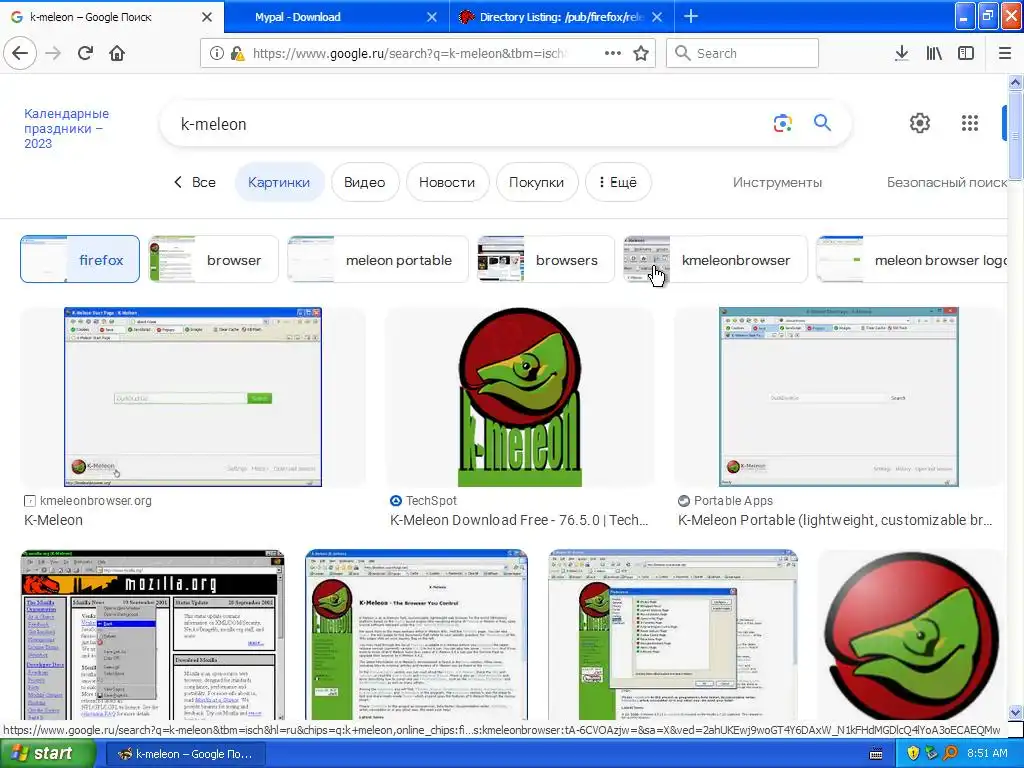Open K-Meleon Portable lightweight result title
This screenshot has width=1024, height=768.
pos(835,520)
